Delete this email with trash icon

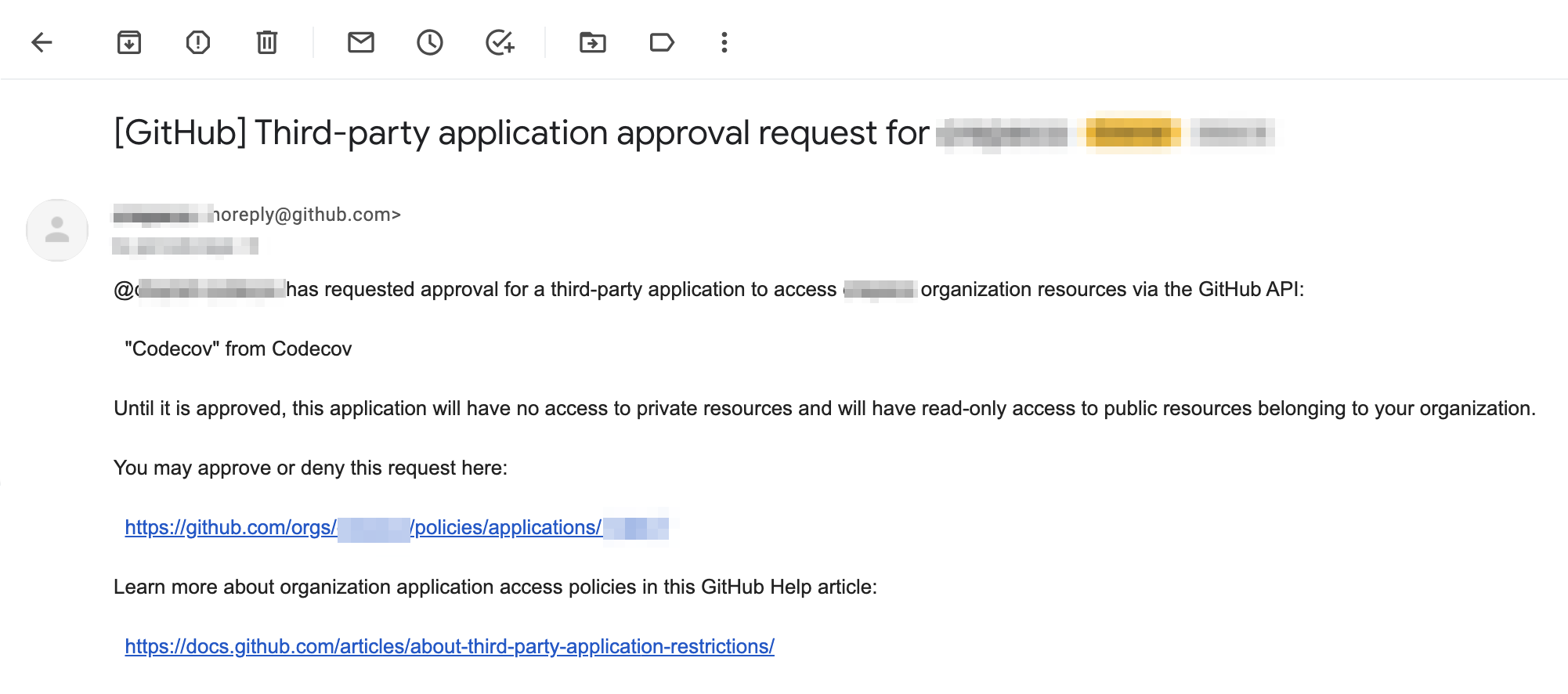[267, 42]
